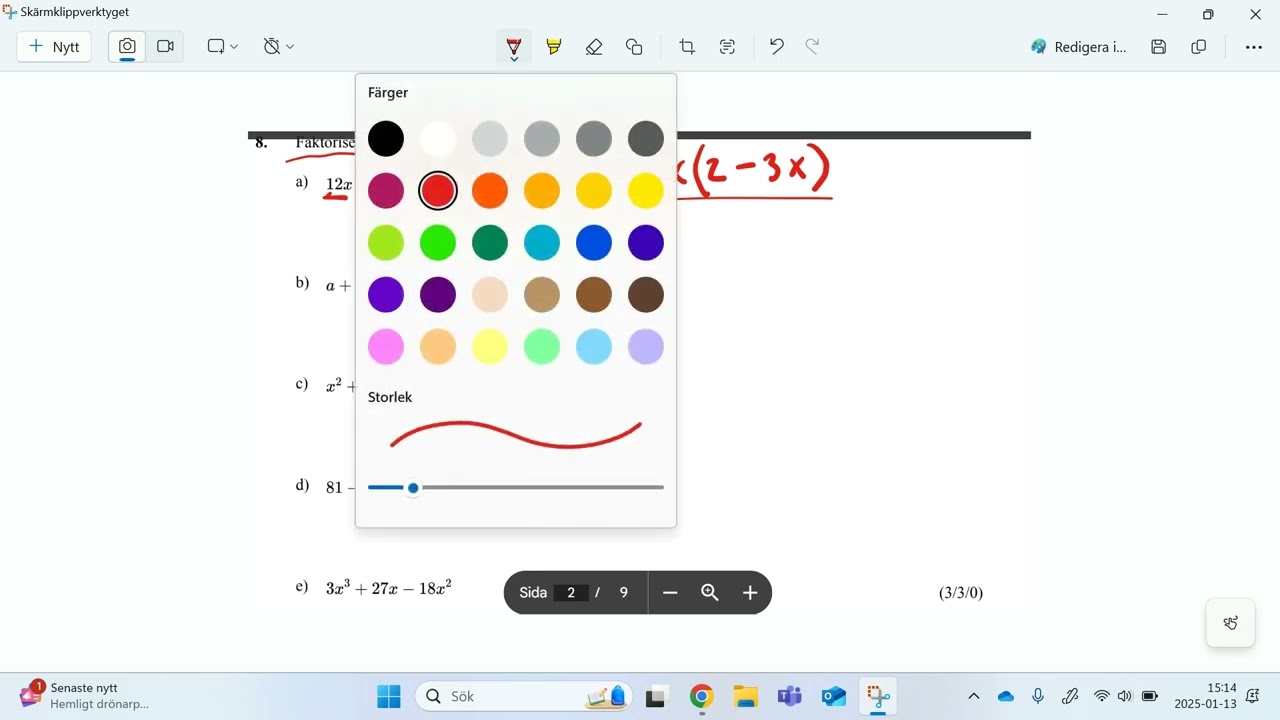Viewport: 1280px width, 720px height.
Task: Open Task View on taskbar
Action: pyautogui.click(x=656, y=697)
